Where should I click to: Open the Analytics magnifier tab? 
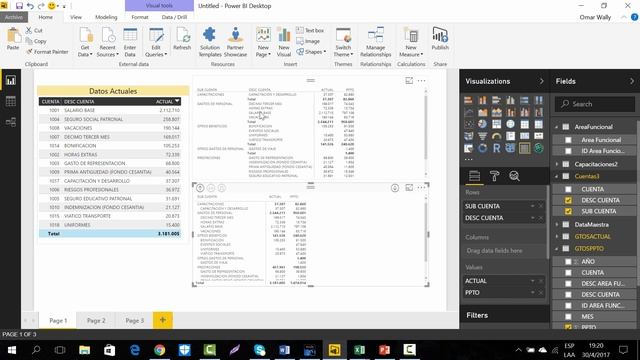pos(514,176)
